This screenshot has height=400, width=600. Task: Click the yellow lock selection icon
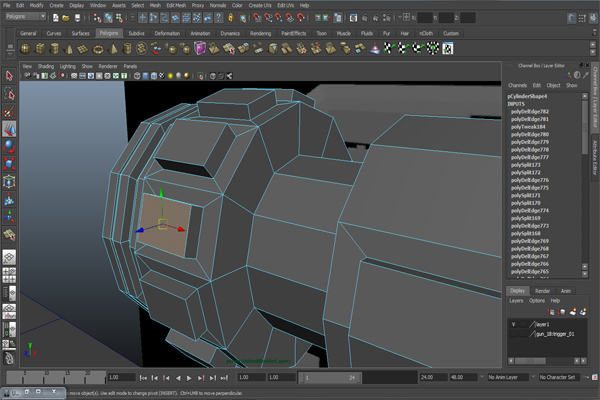(x=231, y=18)
